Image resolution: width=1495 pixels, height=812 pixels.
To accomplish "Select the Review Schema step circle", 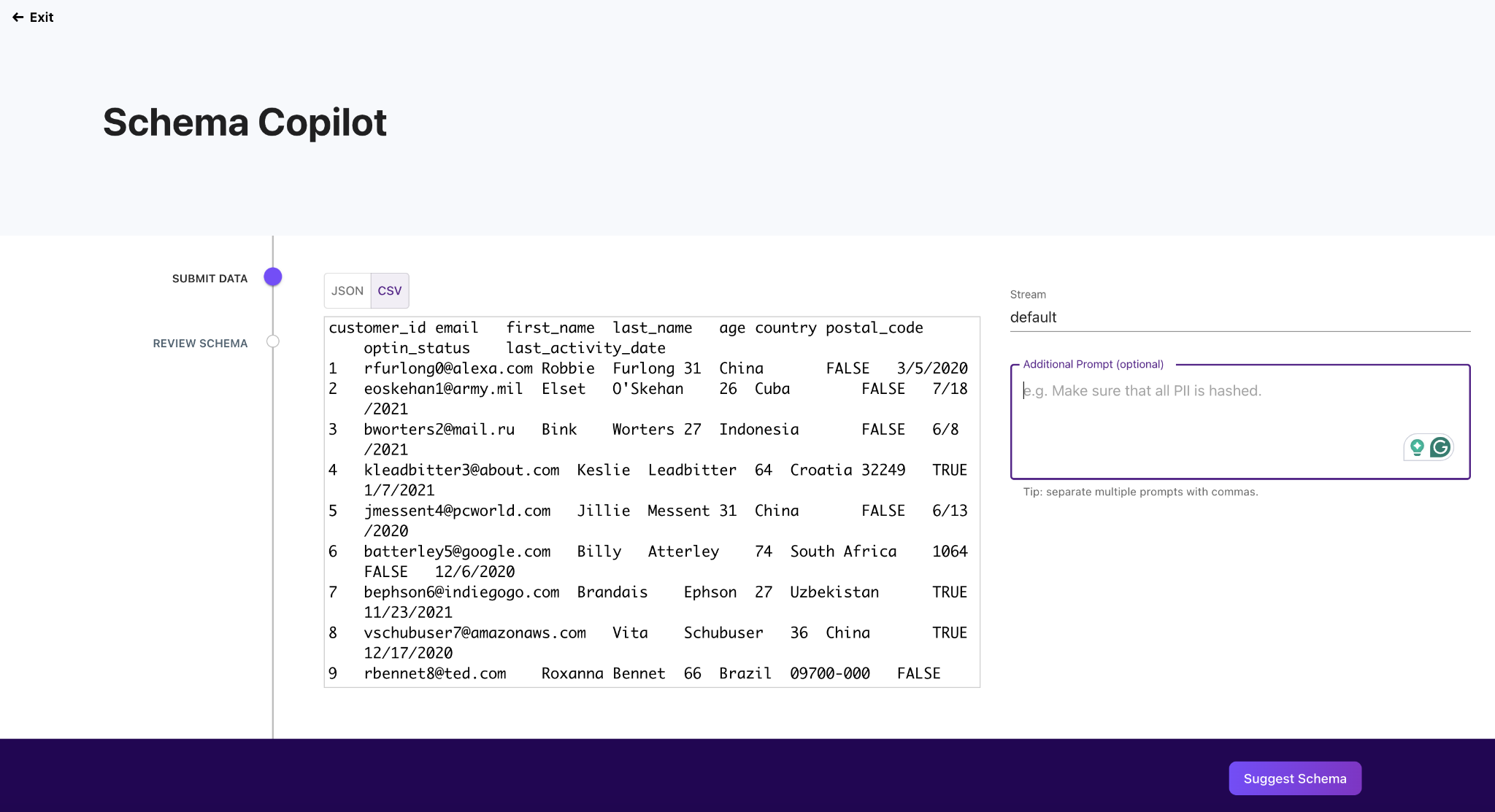I will tap(273, 341).
